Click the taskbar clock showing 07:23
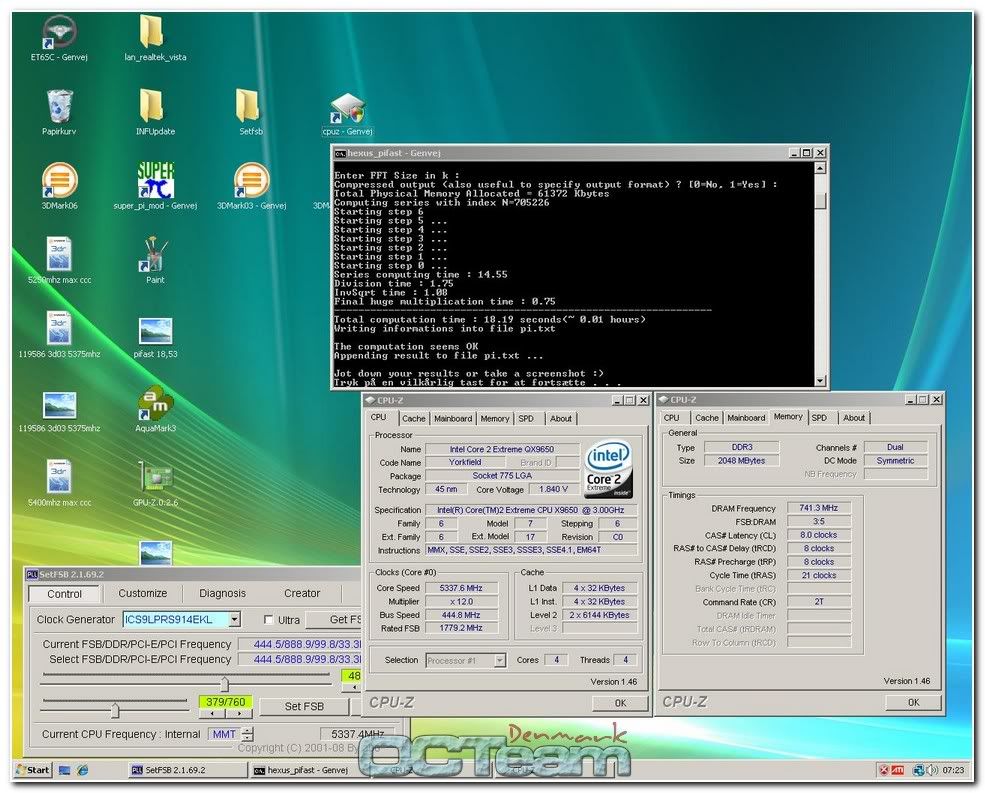This screenshot has height=793, width=985. (953, 770)
